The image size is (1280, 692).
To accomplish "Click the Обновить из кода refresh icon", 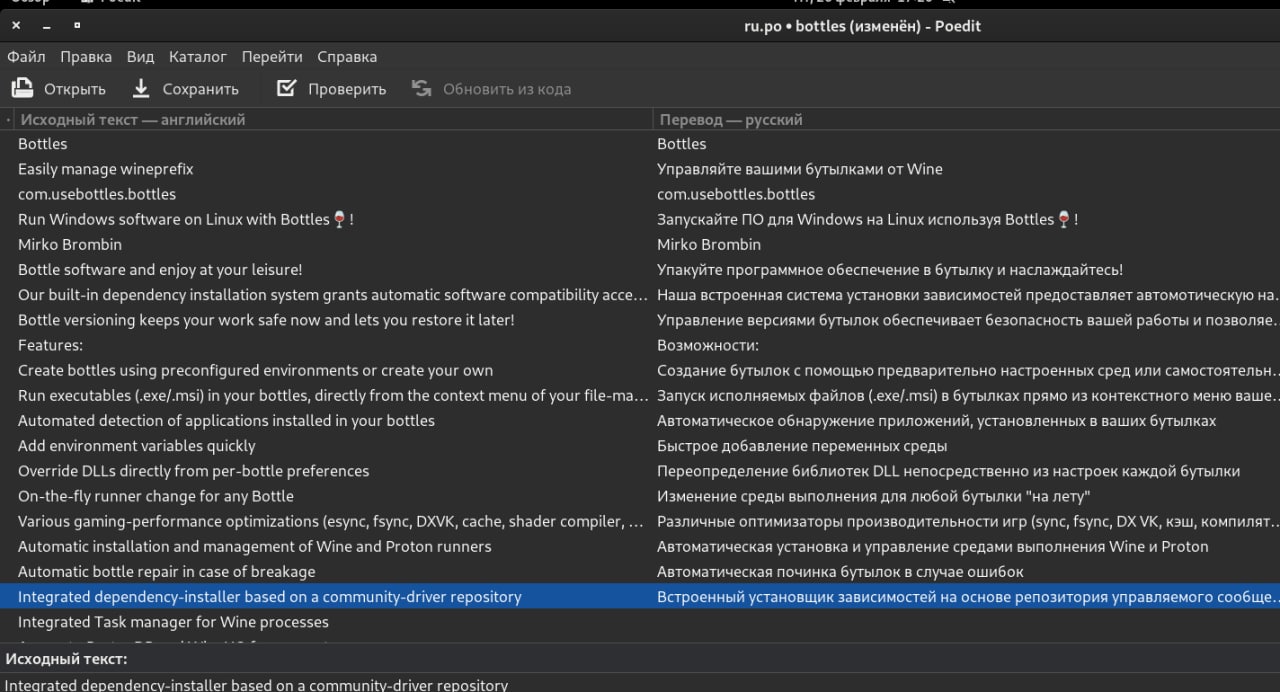I will coord(421,89).
